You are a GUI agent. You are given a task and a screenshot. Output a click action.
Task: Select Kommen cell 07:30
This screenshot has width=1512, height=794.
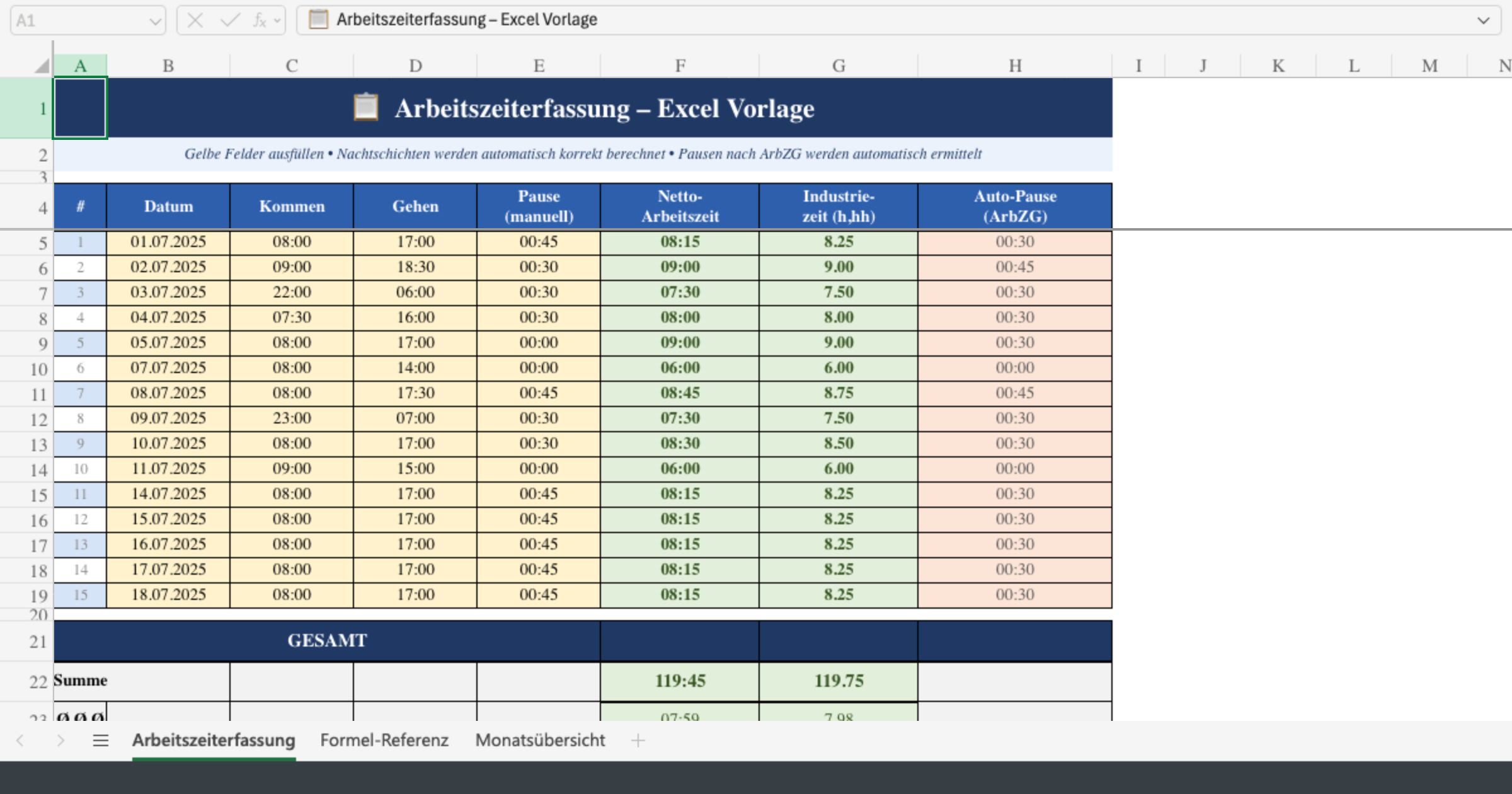pyautogui.click(x=292, y=318)
